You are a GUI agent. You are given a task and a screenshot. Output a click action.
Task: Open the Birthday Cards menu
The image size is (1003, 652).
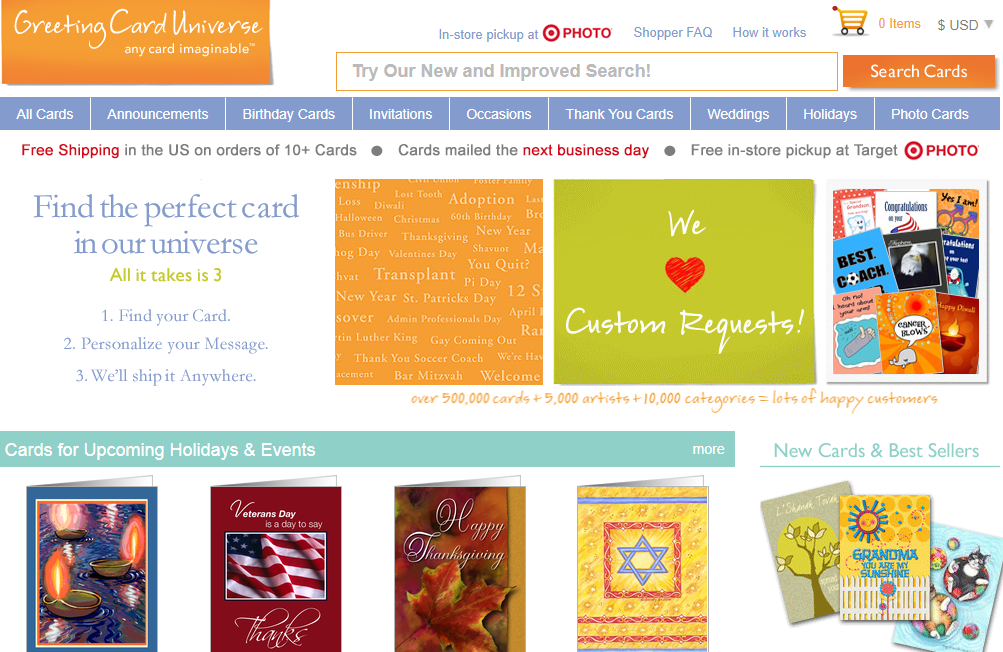288,114
